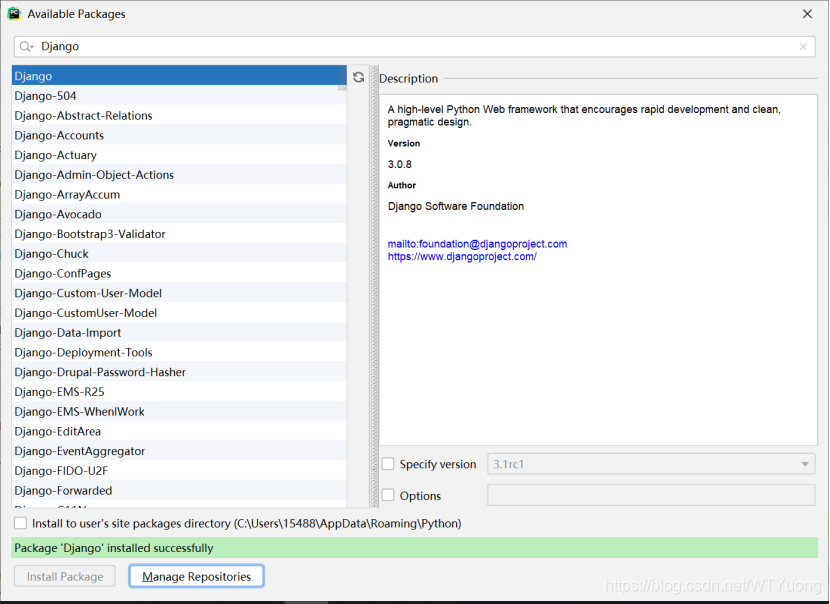The image size is (830, 604).
Task: Select Django-Forwarded package
Action: 179,491
